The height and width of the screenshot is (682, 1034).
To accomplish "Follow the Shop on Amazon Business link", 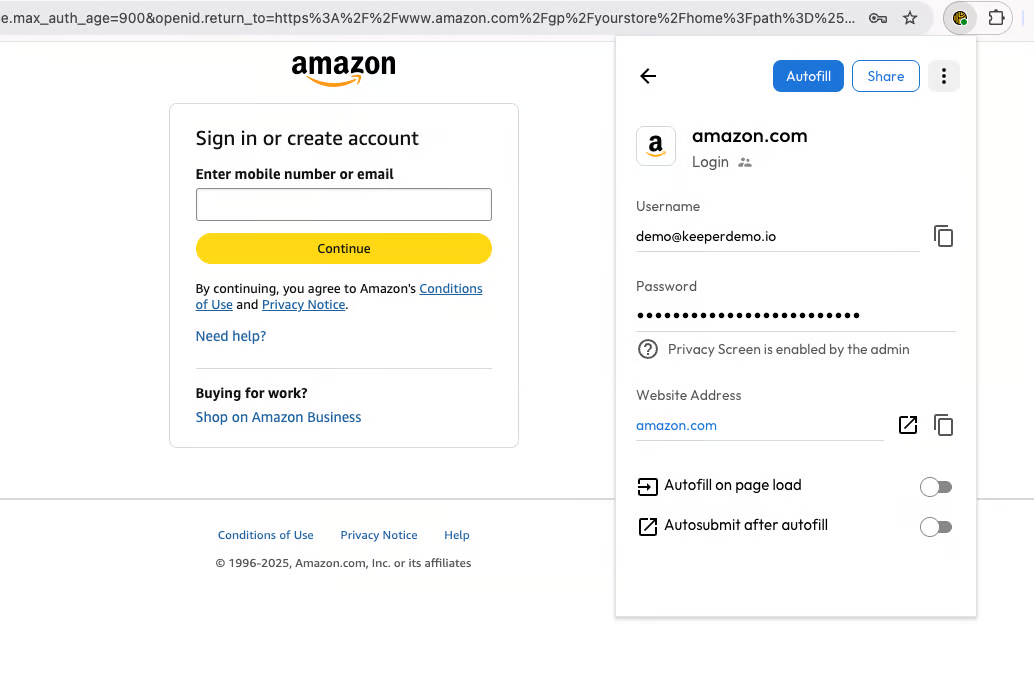I will pyautogui.click(x=278, y=417).
